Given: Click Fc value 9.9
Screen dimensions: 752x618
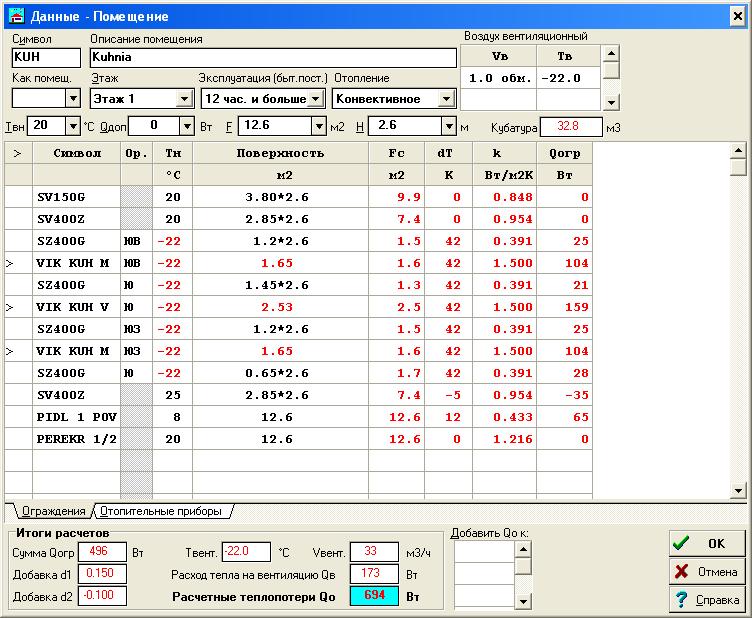Looking at the screenshot, I should [x=397, y=197].
